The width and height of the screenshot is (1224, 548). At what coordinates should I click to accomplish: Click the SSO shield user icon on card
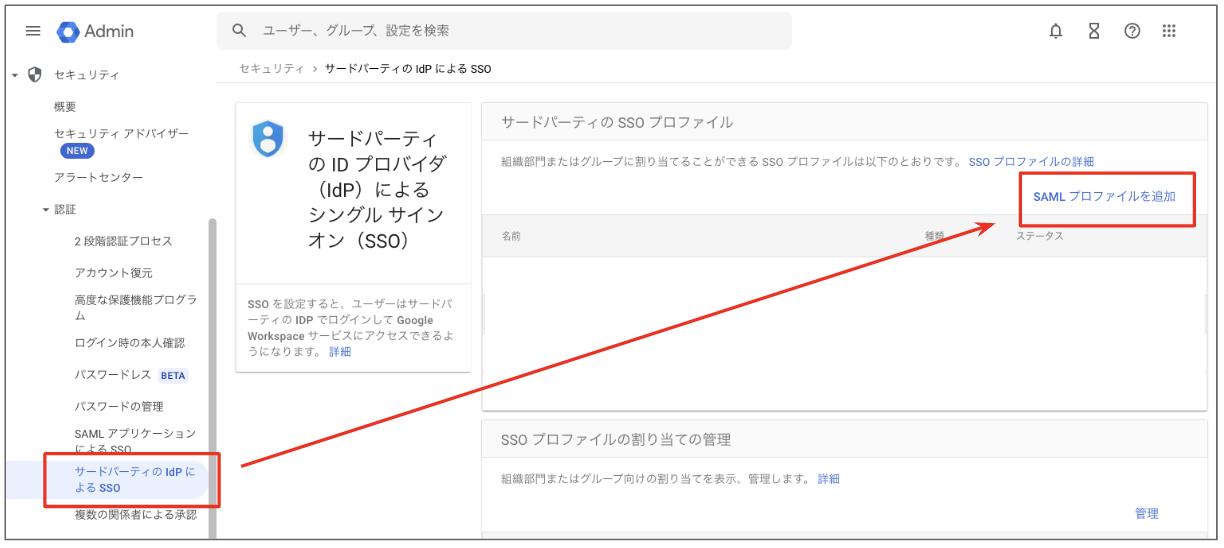coord(267,138)
